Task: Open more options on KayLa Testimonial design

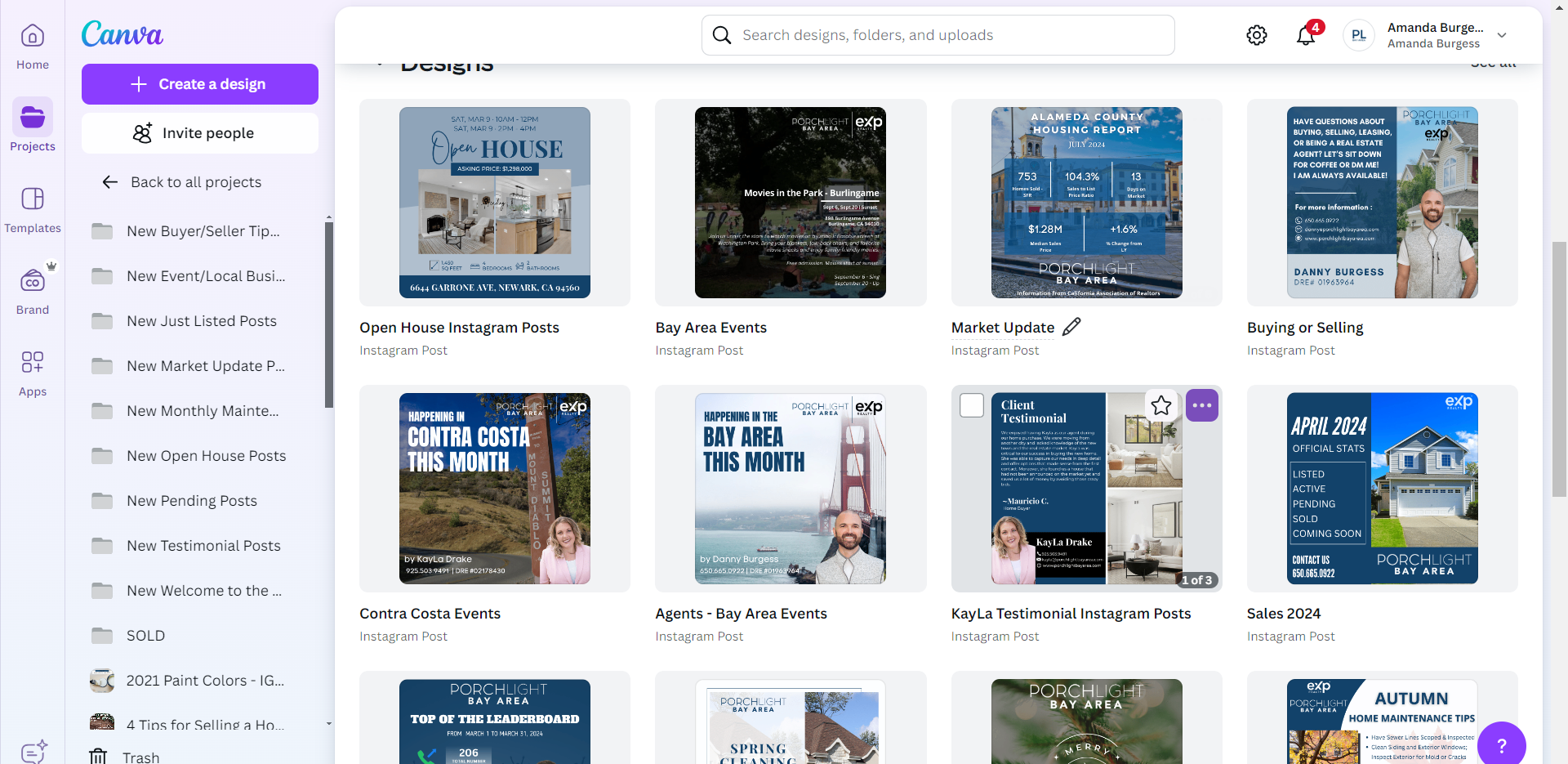Action: (1202, 405)
